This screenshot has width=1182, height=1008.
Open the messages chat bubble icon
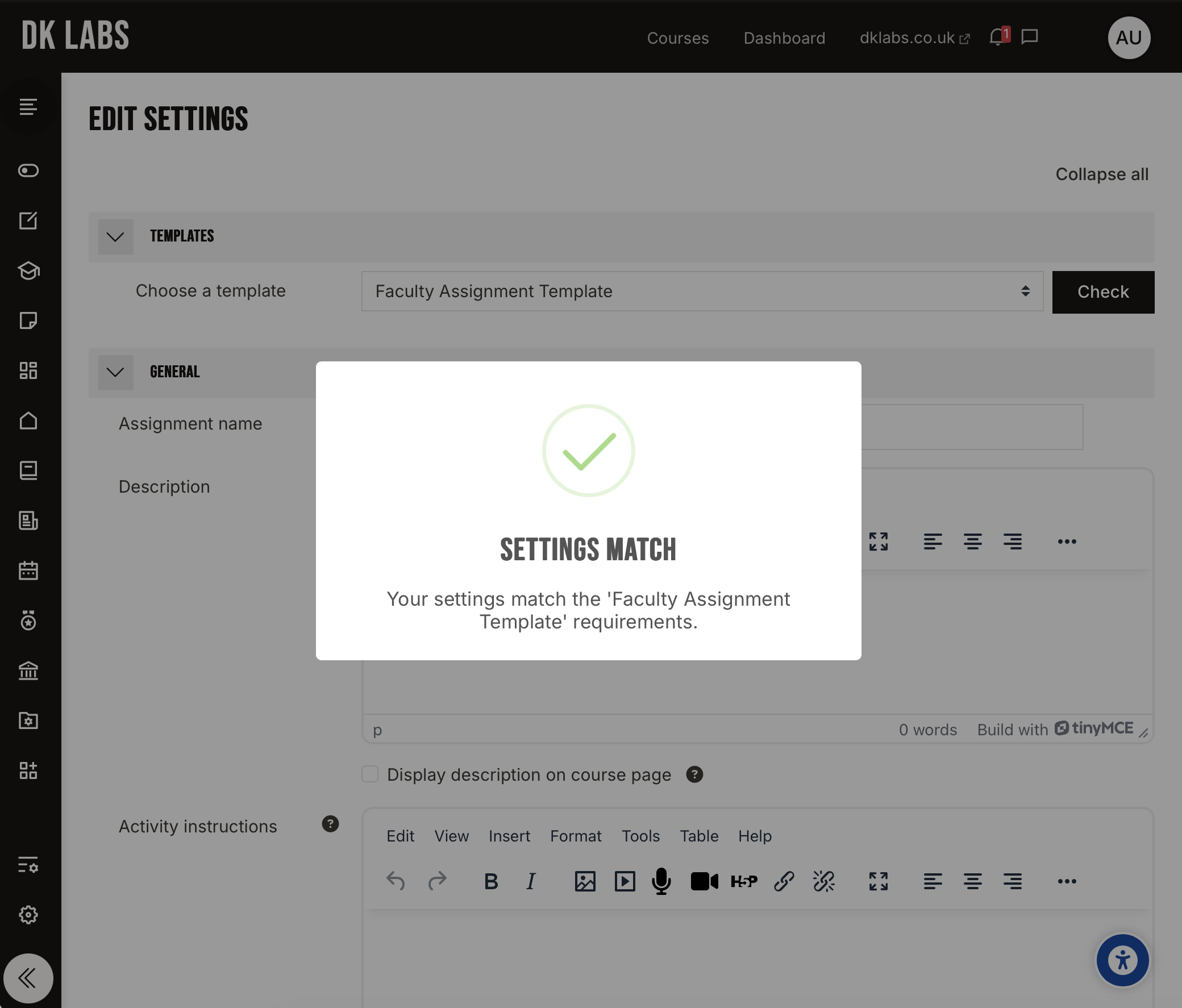coord(1029,38)
